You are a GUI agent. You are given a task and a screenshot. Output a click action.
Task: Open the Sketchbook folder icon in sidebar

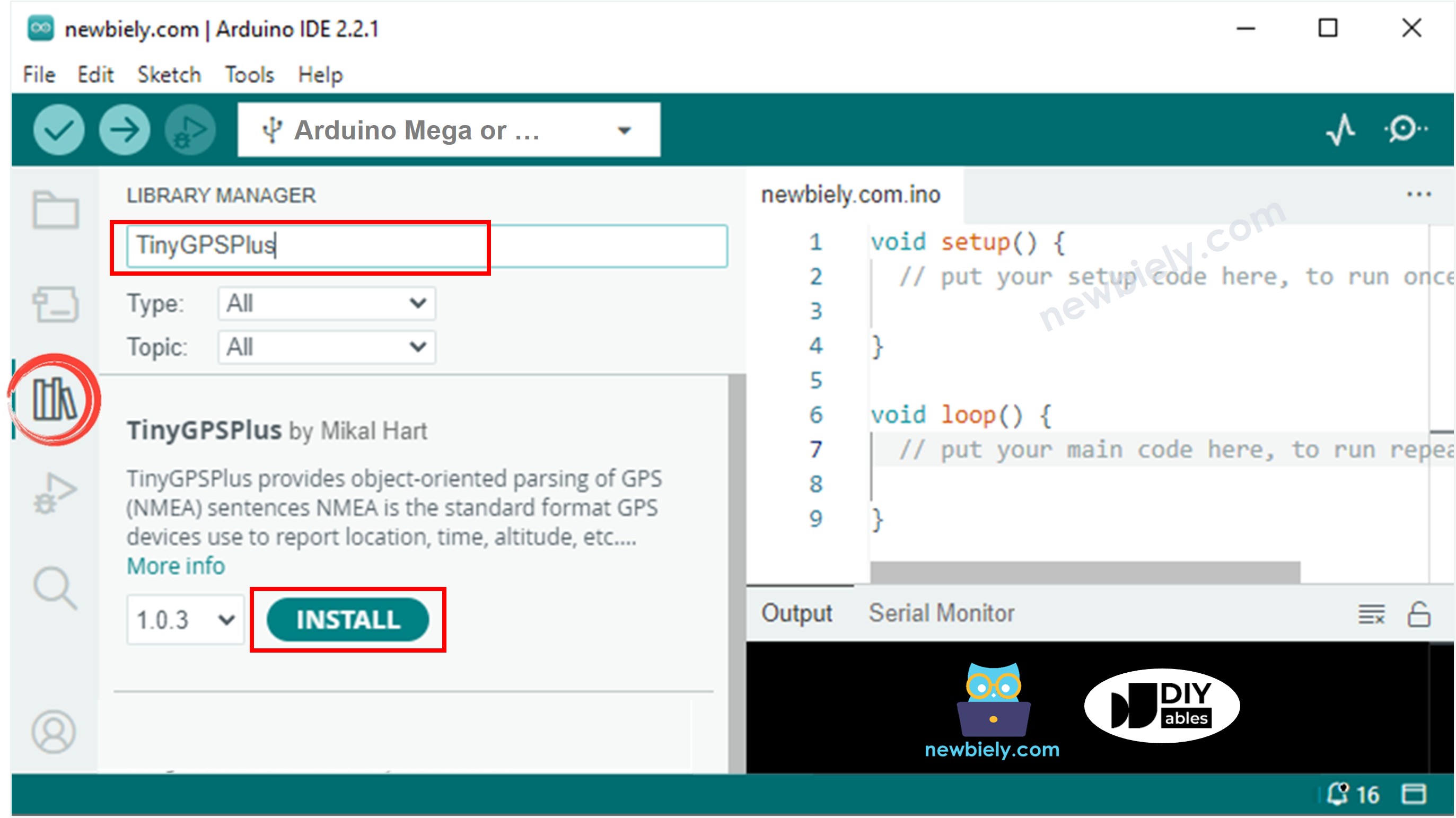55,210
